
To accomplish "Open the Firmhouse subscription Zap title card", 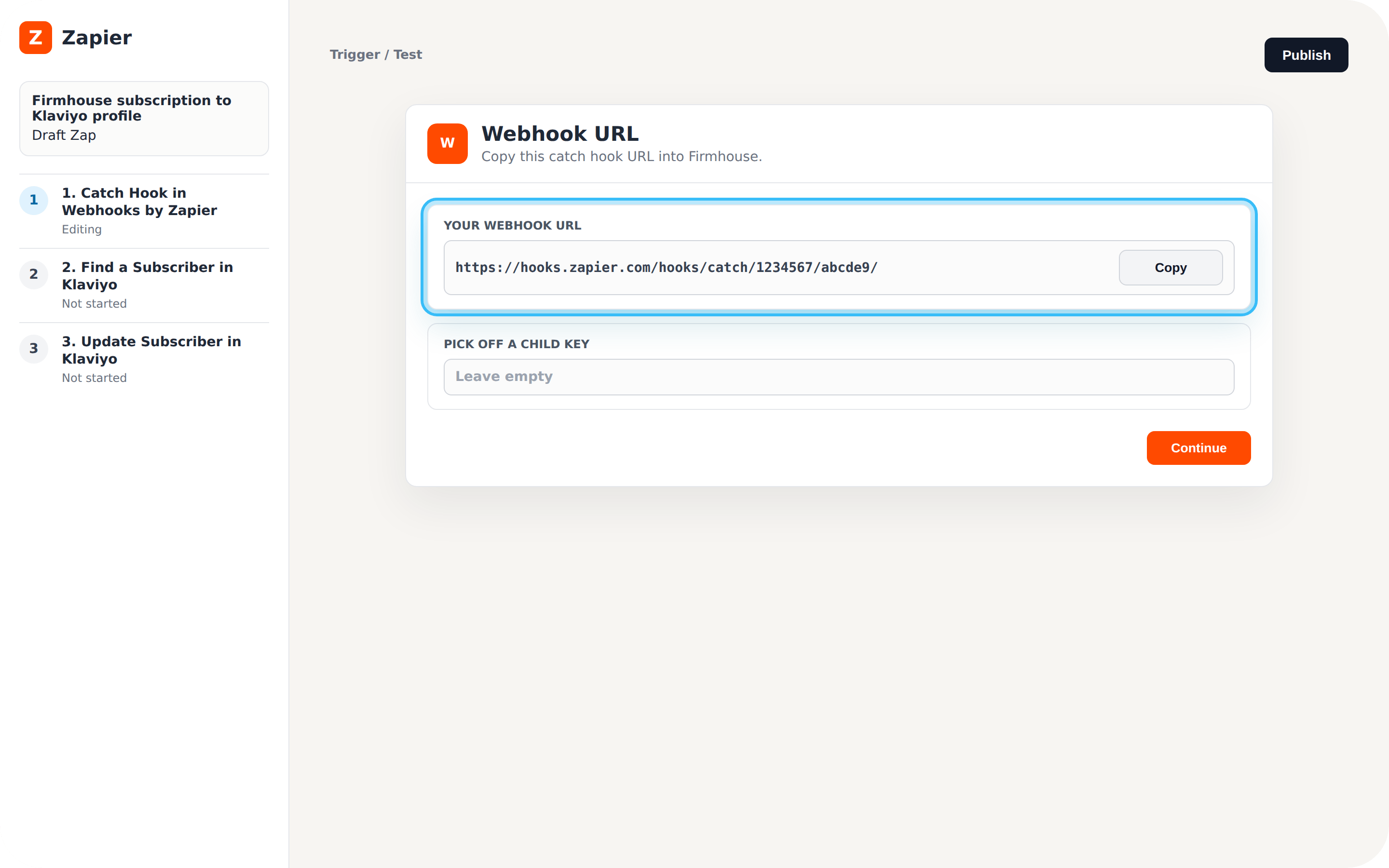I will 144,118.
